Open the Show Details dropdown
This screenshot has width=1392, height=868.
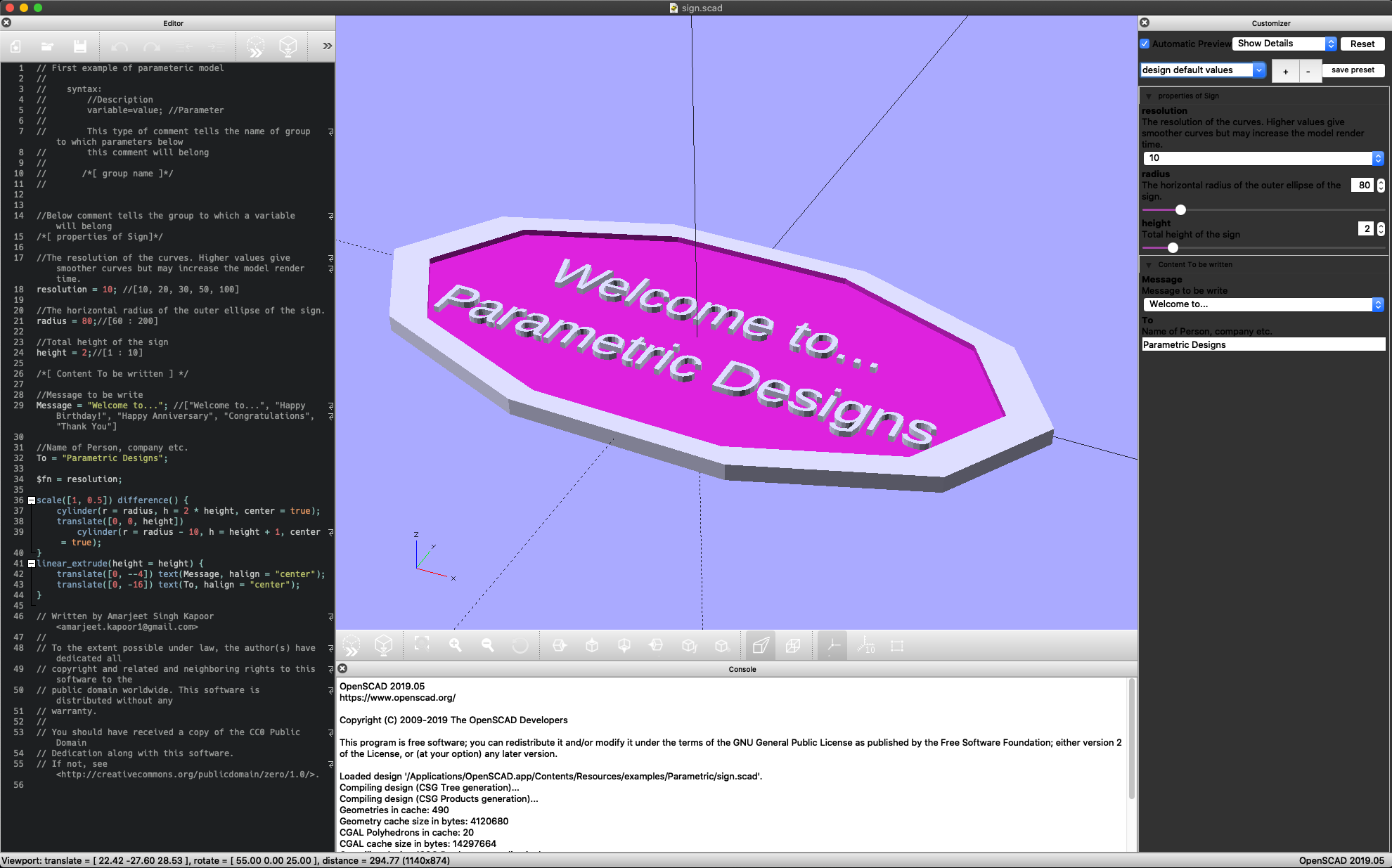(1283, 43)
